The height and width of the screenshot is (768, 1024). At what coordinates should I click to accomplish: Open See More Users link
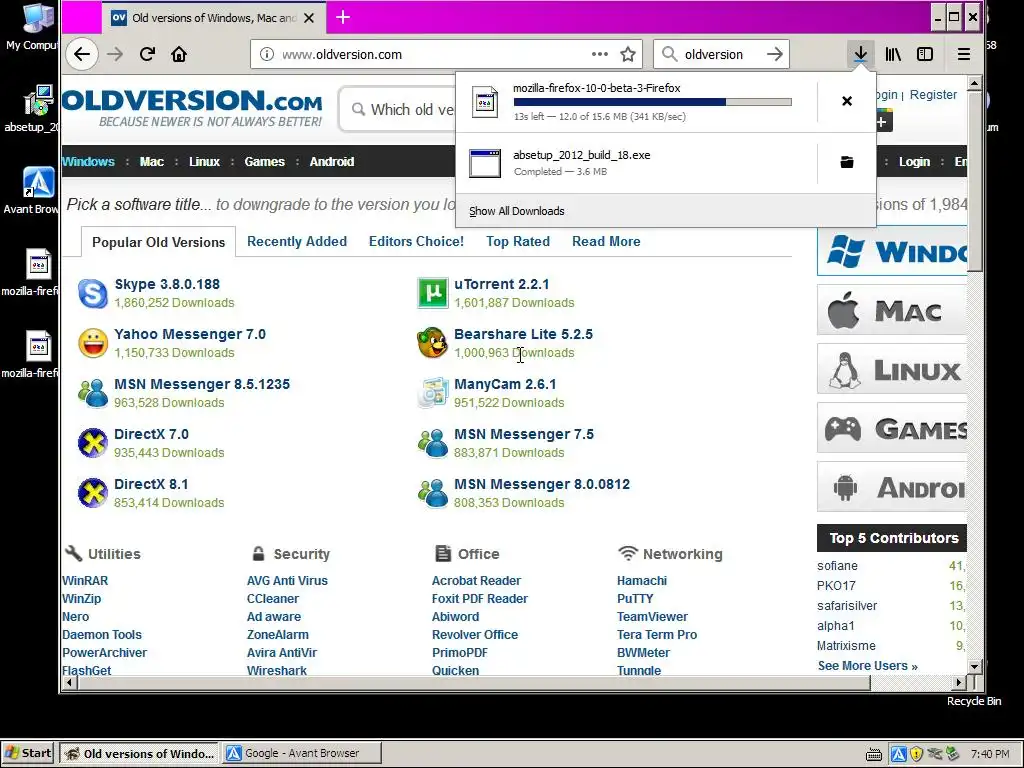(x=868, y=665)
